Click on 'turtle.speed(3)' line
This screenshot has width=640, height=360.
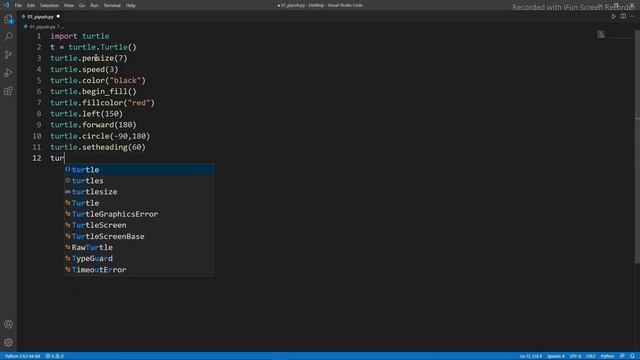tap(84, 69)
